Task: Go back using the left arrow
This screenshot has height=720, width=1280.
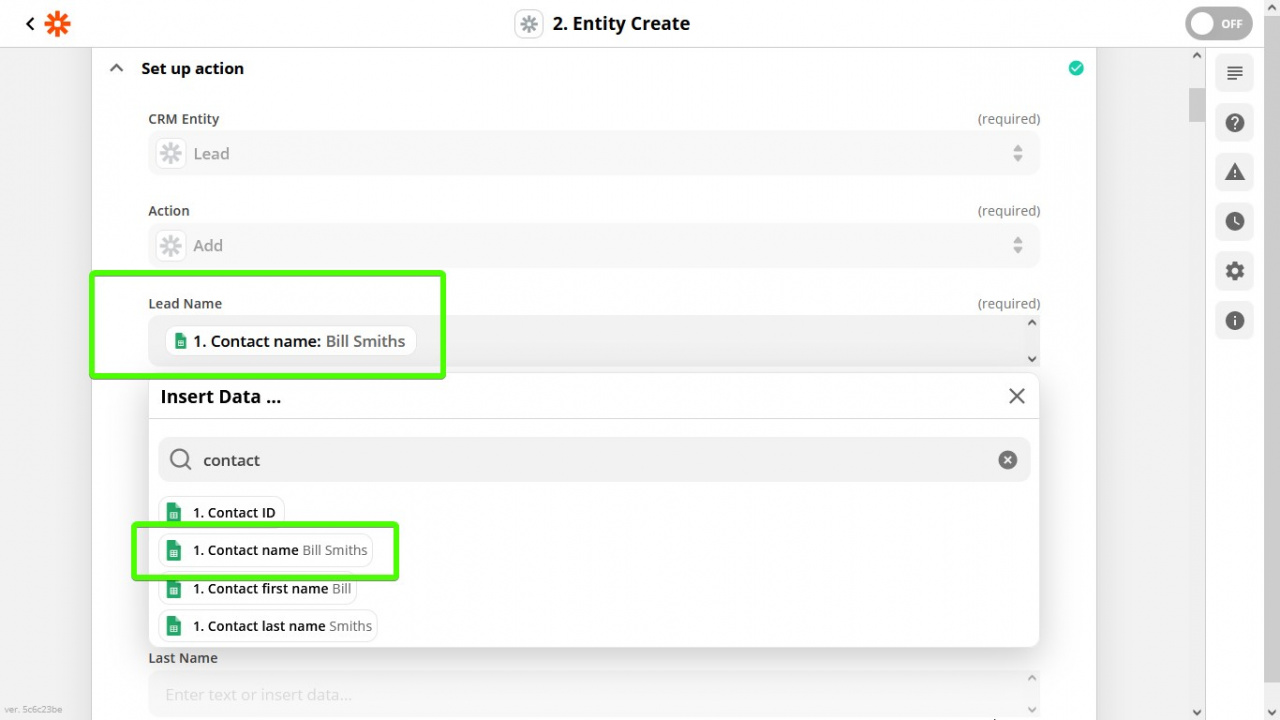Action: (30, 23)
